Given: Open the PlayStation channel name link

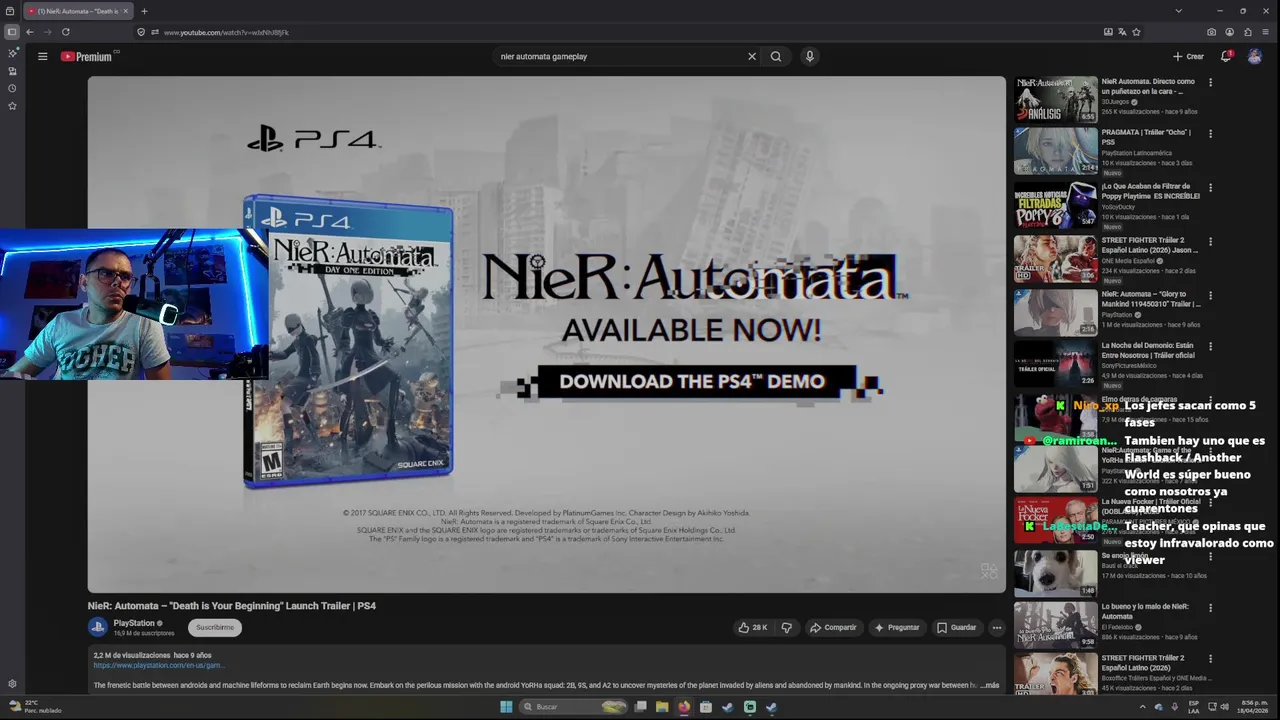Looking at the screenshot, I should tap(134, 623).
